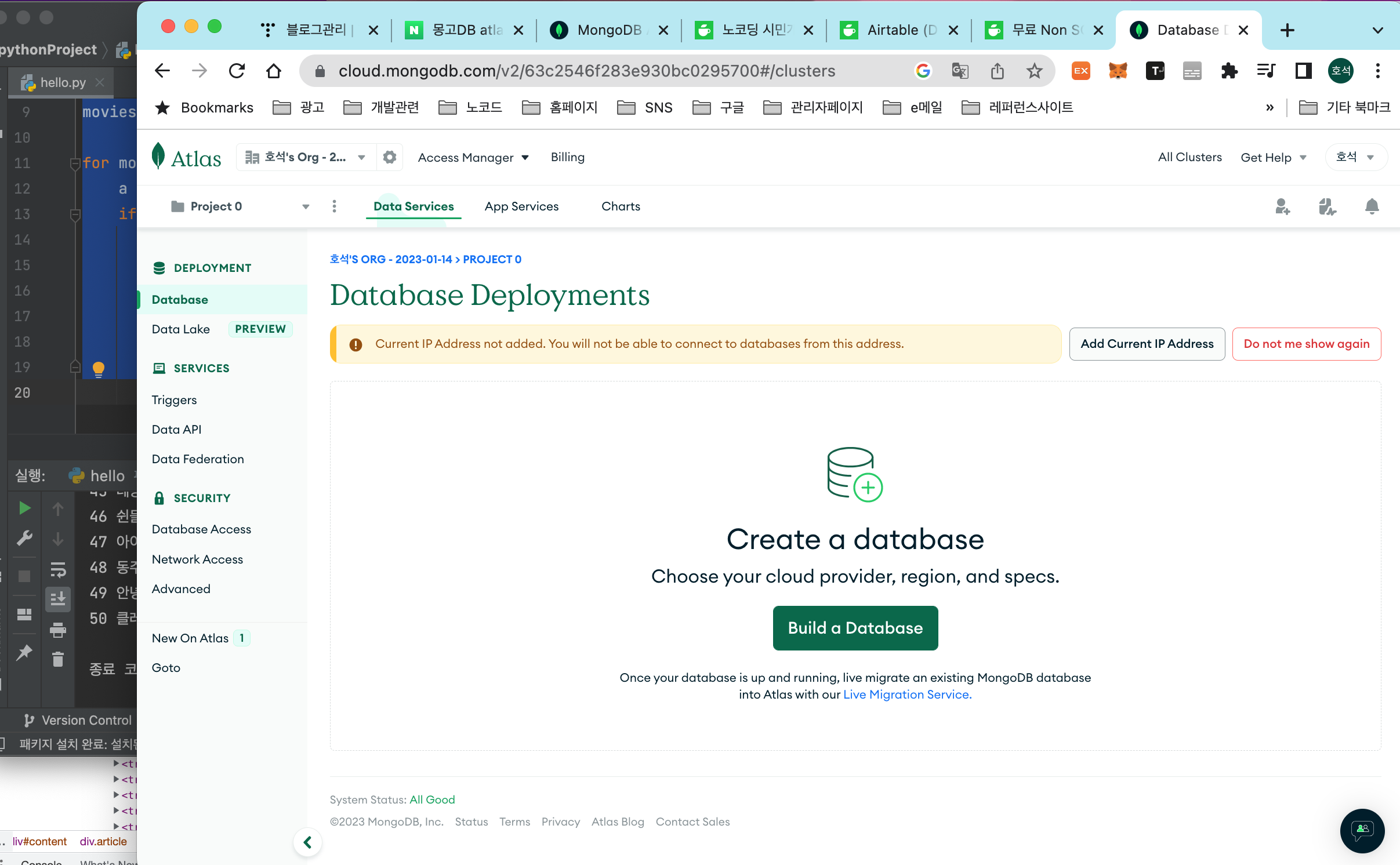Toggle the browser side panel
Viewport: 1400px width, 865px height.
(1304, 71)
